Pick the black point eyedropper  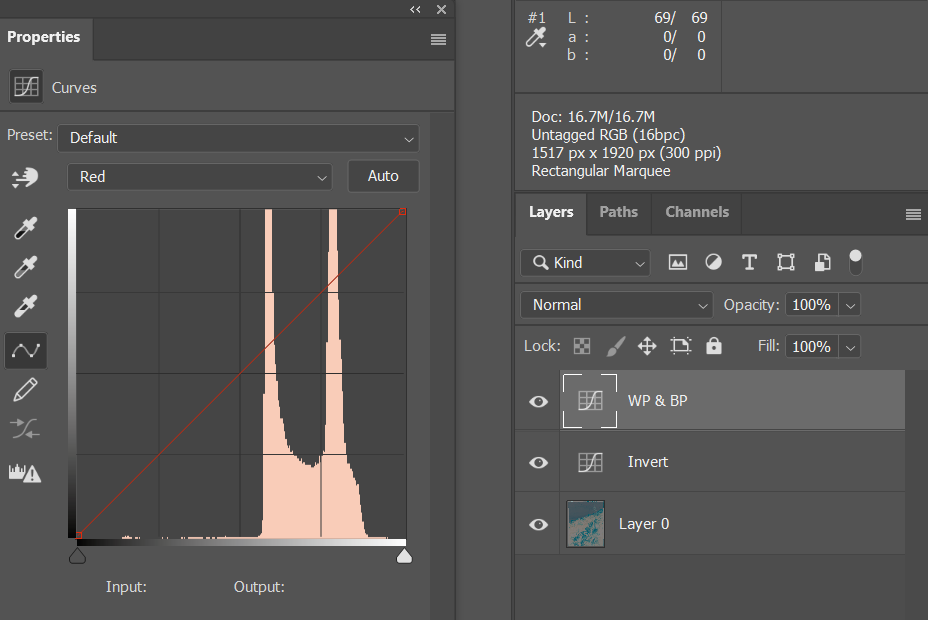[x=25, y=228]
